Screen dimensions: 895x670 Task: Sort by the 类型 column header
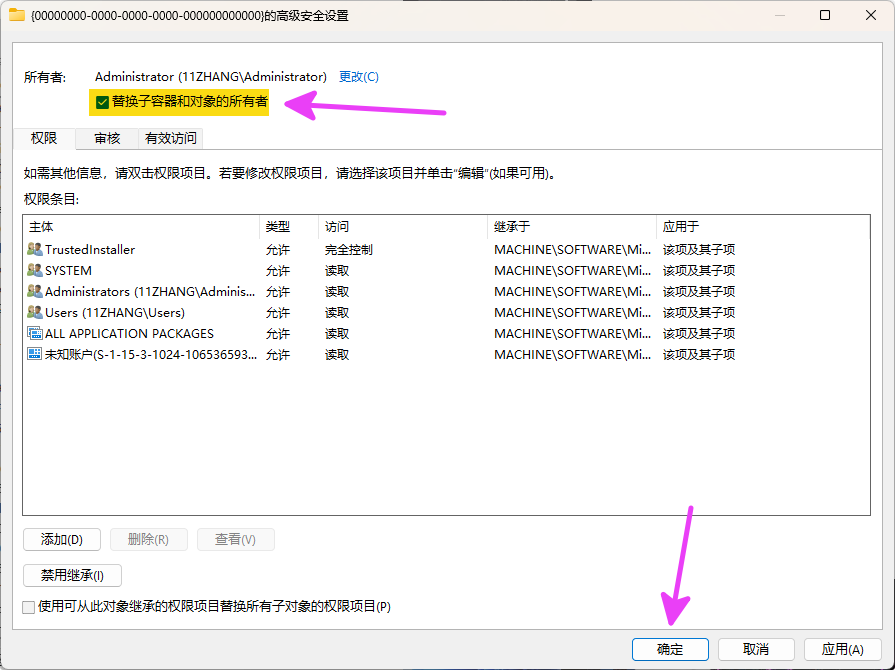[289, 227]
